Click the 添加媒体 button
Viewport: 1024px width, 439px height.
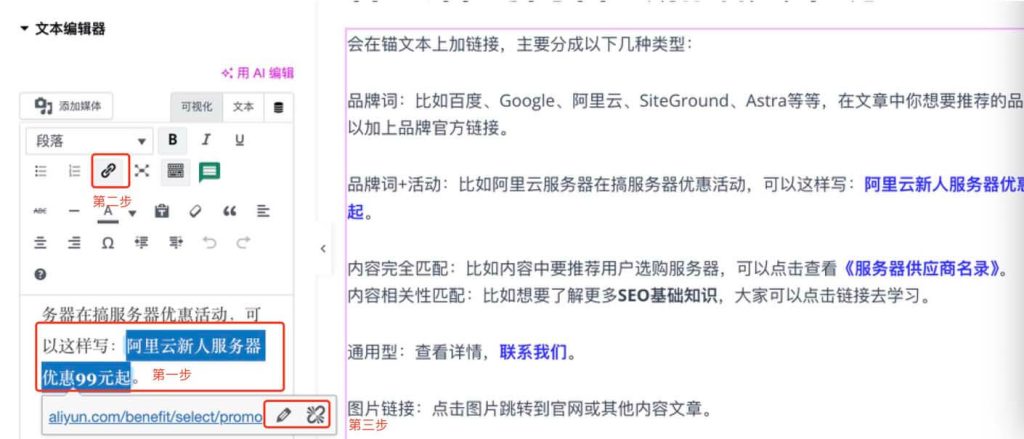click(x=66, y=106)
